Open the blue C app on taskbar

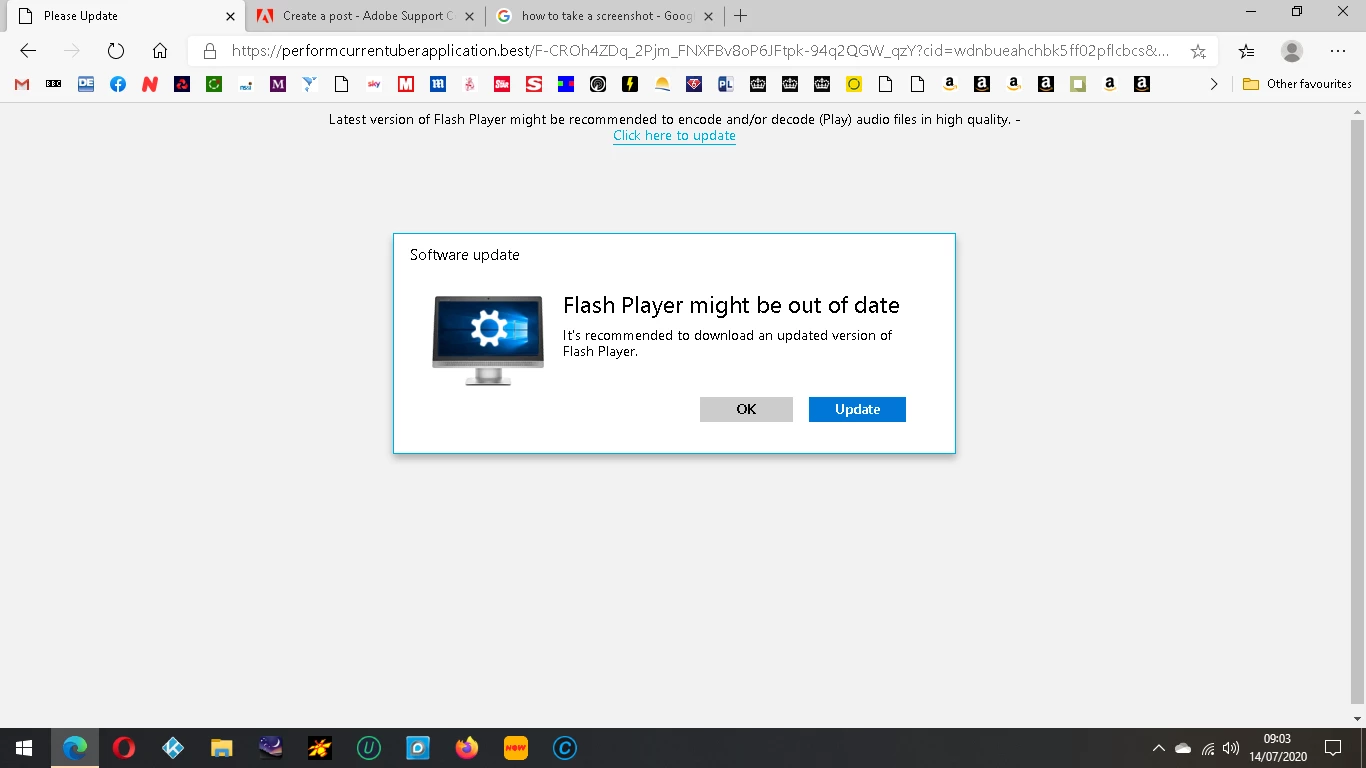pos(565,748)
